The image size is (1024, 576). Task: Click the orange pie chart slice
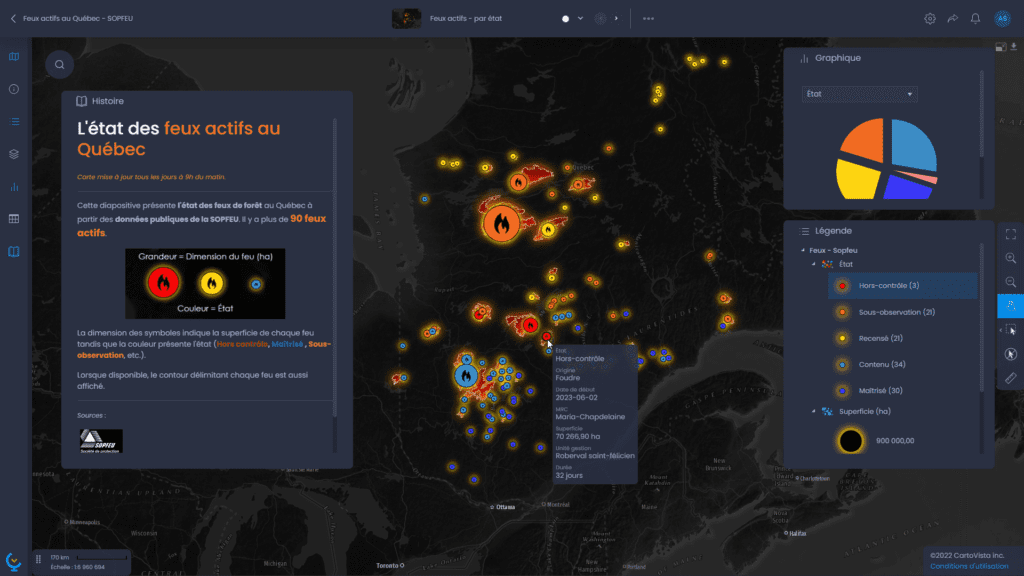pos(863,139)
